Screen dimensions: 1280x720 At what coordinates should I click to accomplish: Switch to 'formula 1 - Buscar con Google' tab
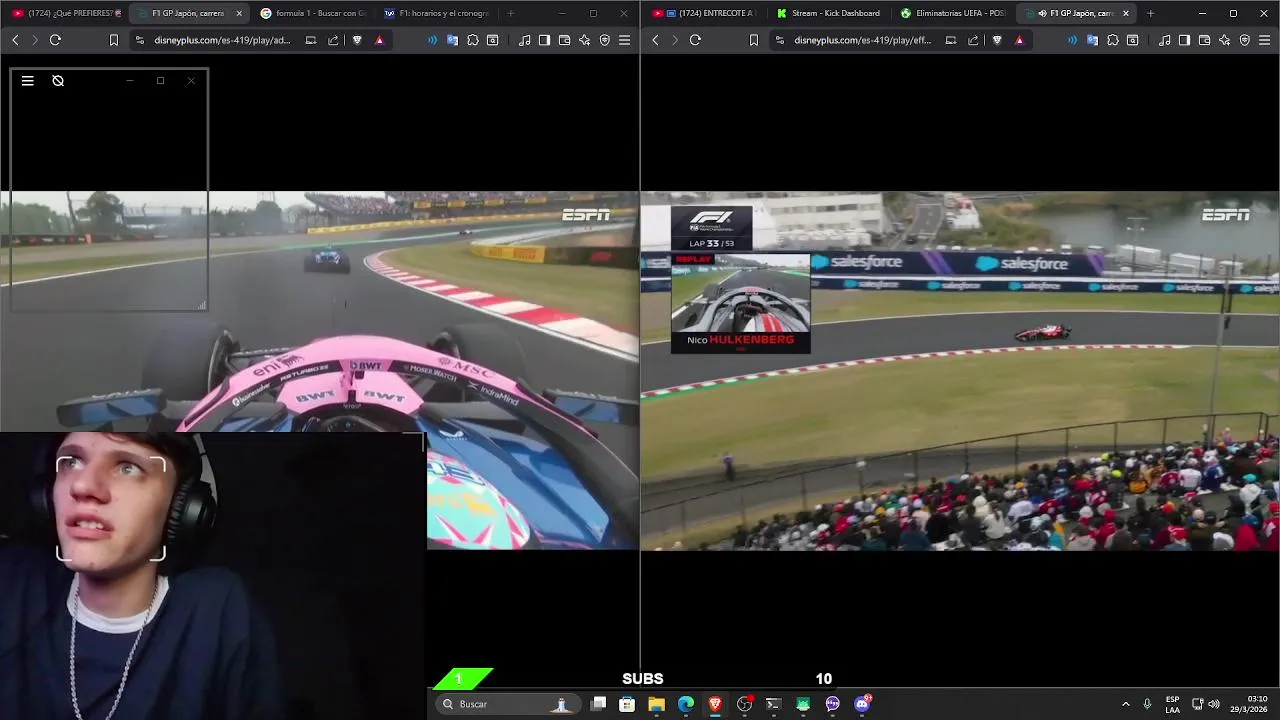click(313, 13)
